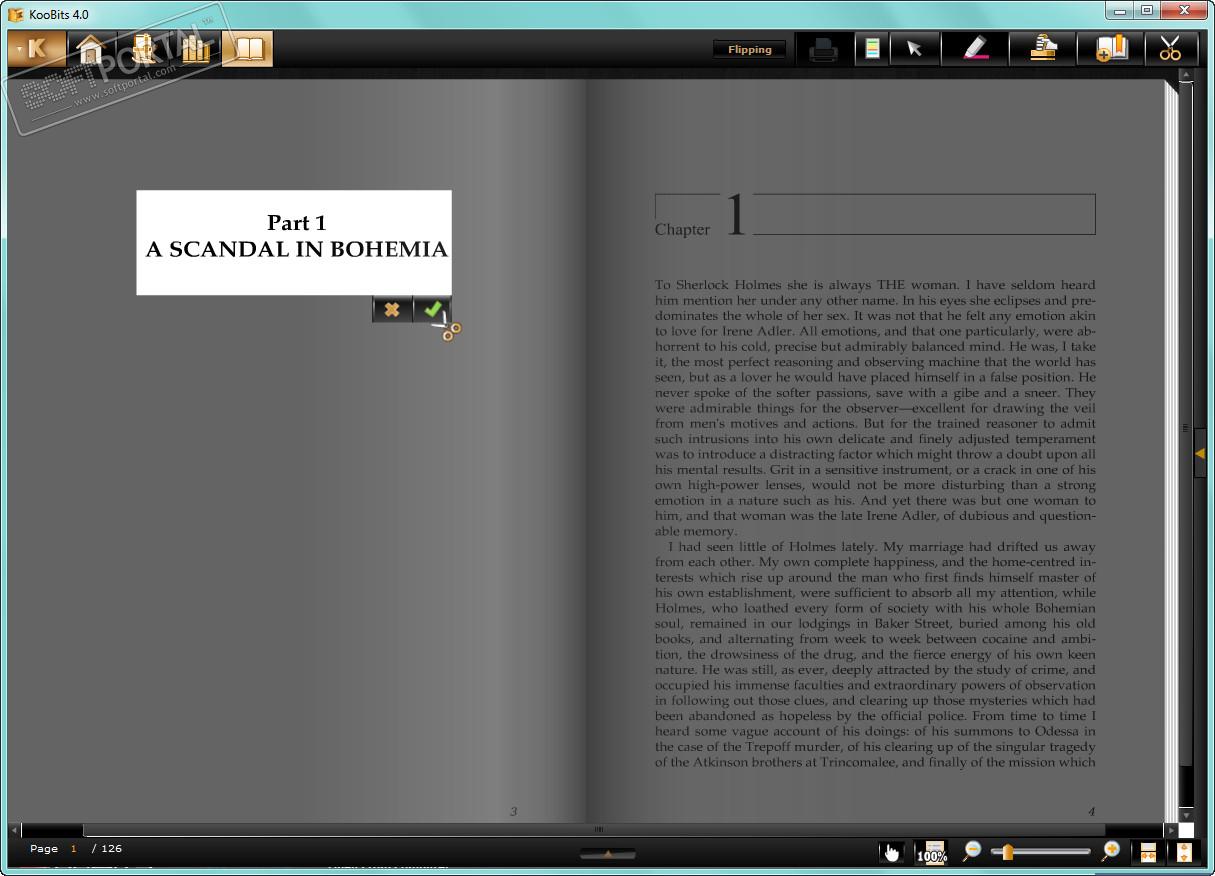Confirm the clipping with green checkmark
Screen dimensions: 1215x876
433,310
